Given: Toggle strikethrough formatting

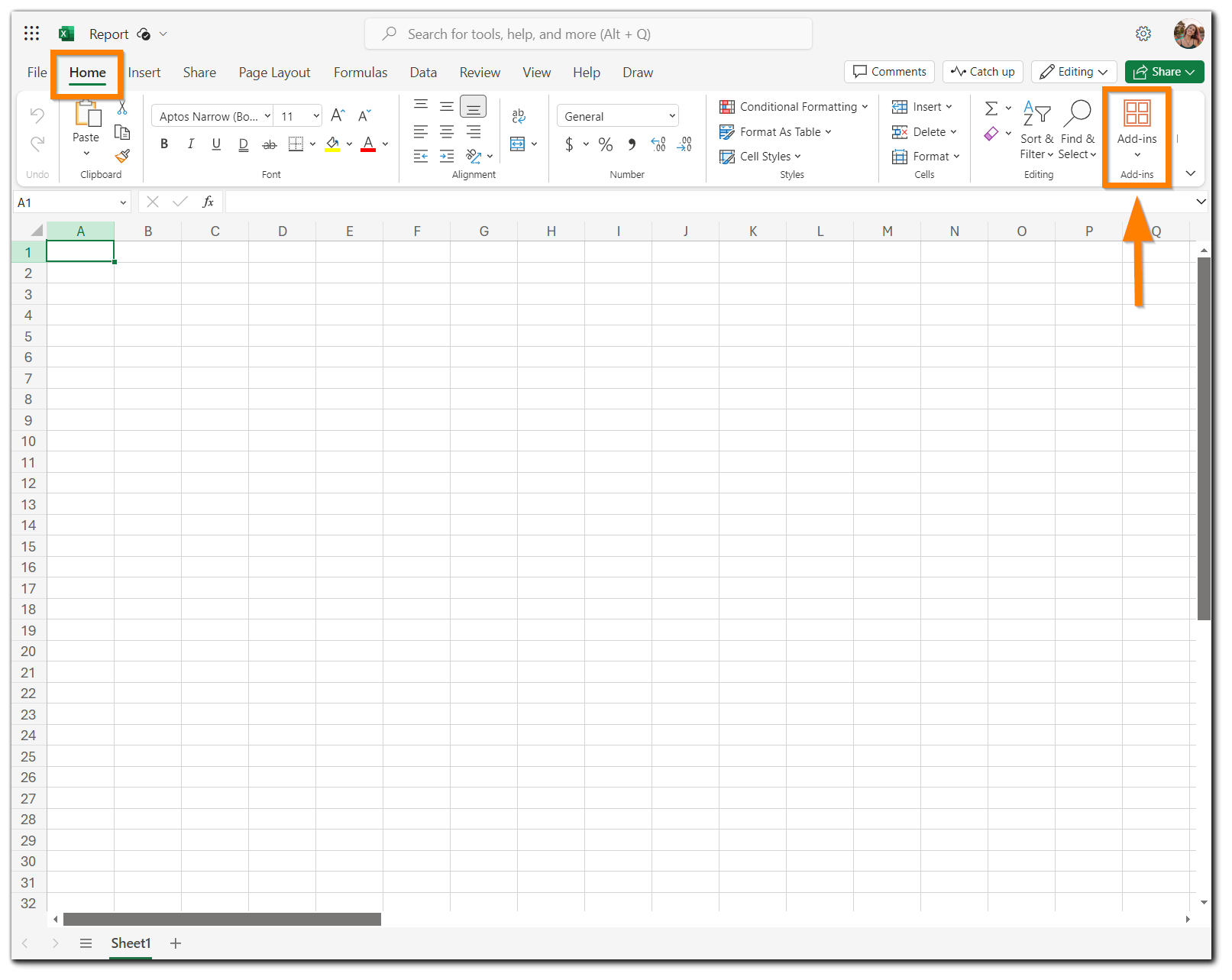Looking at the screenshot, I should 269,144.
